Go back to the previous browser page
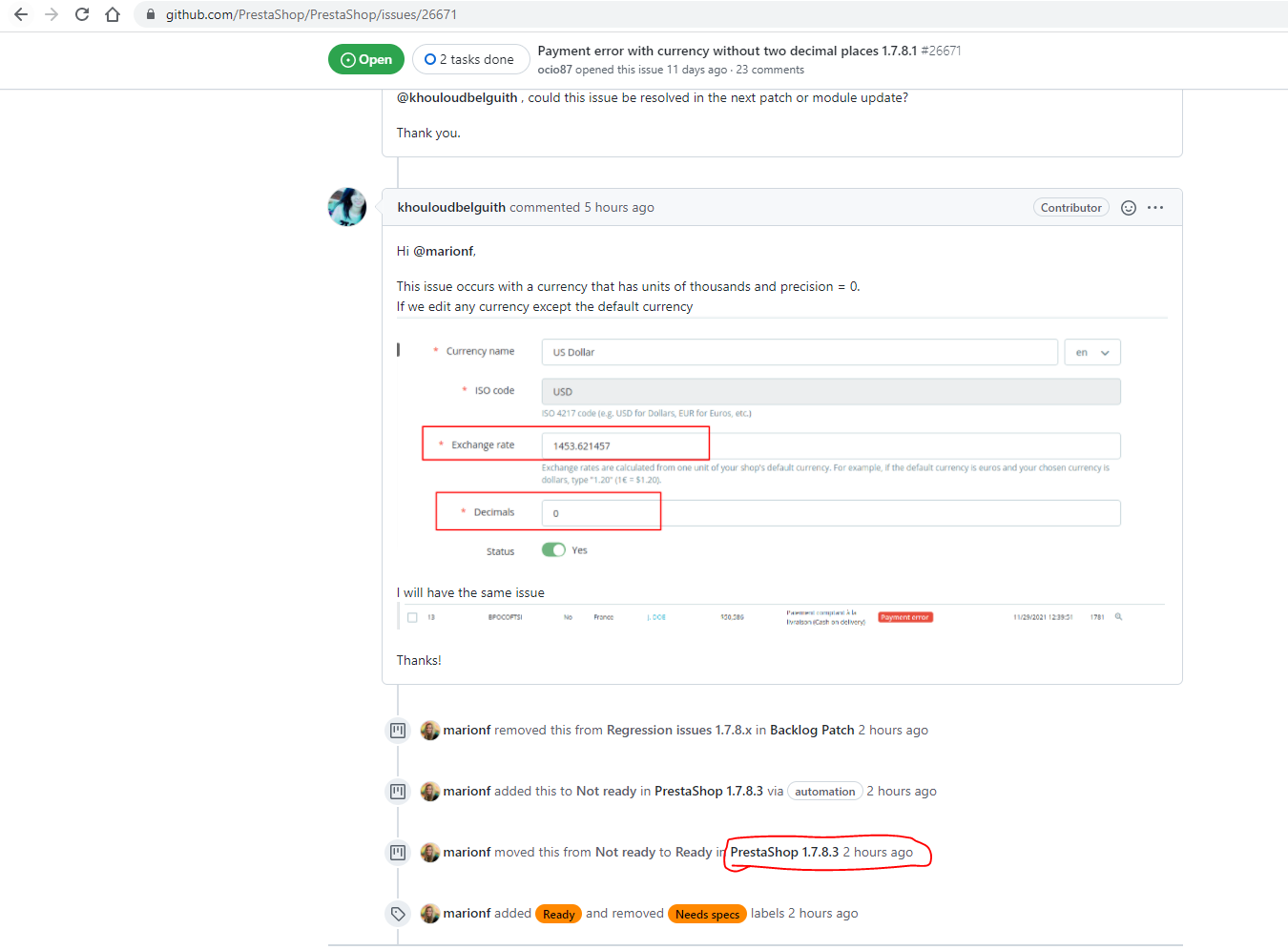Viewport: 1288px width, 950px height. point(21,14)
